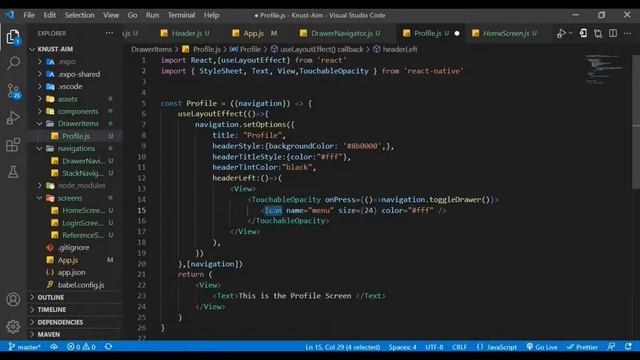The image size is (640, 360).
Task: Open the Selection menu
Action: [x=80, y=15]
